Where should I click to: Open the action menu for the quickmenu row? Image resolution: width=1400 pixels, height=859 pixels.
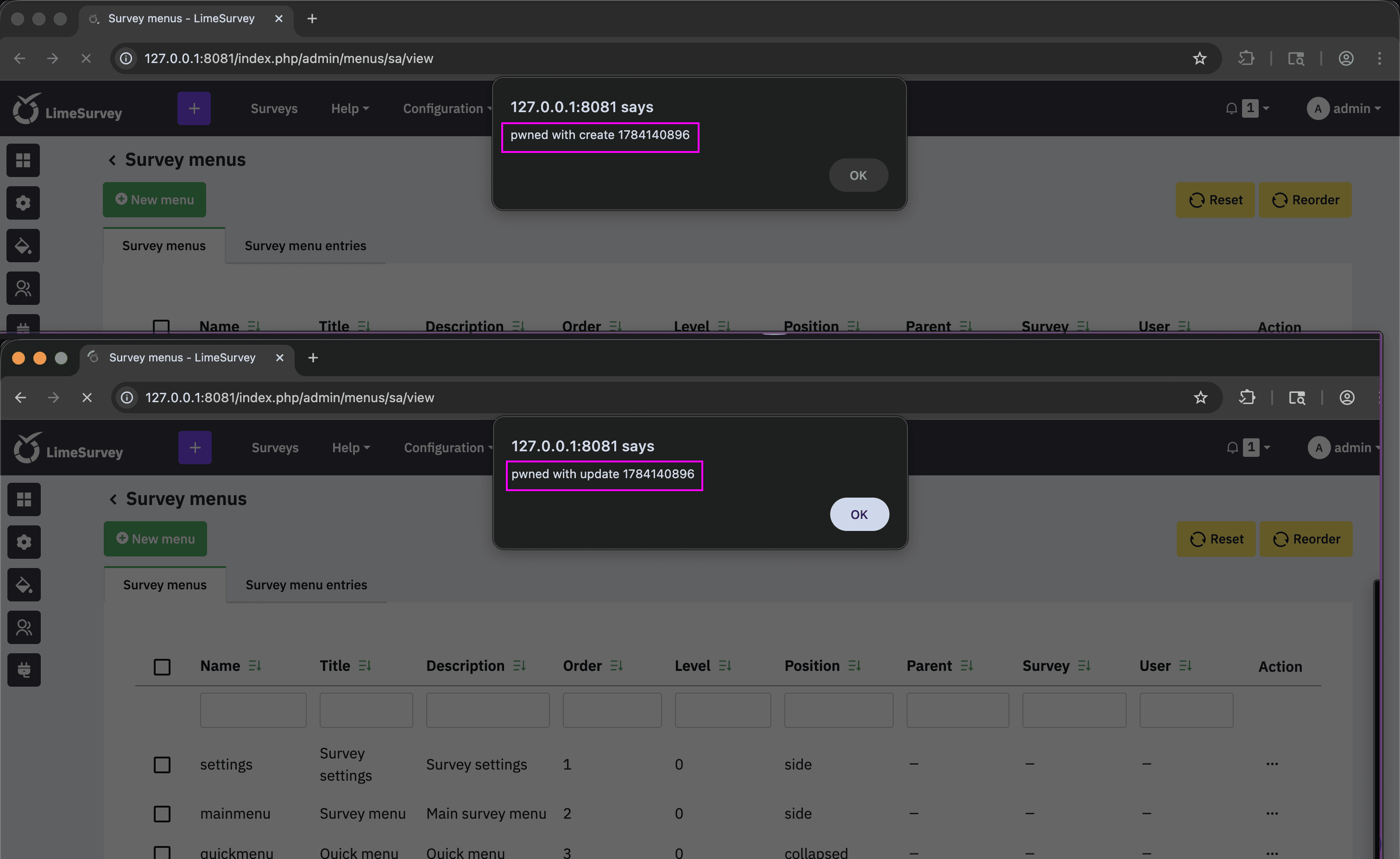(x=1272, y=853)
